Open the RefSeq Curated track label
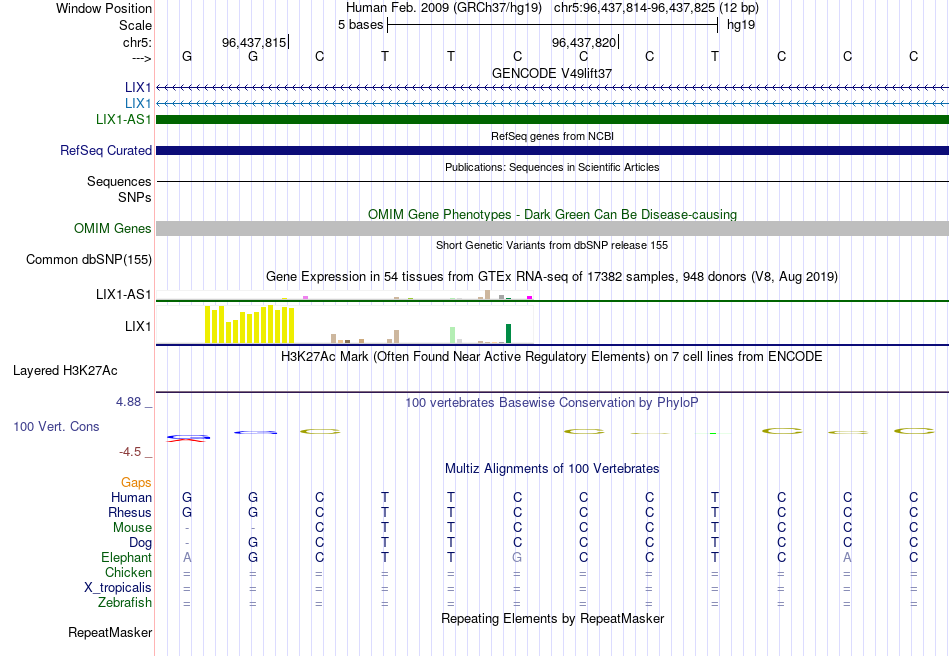This screenshot has width=950, height=656. point(106,150)
